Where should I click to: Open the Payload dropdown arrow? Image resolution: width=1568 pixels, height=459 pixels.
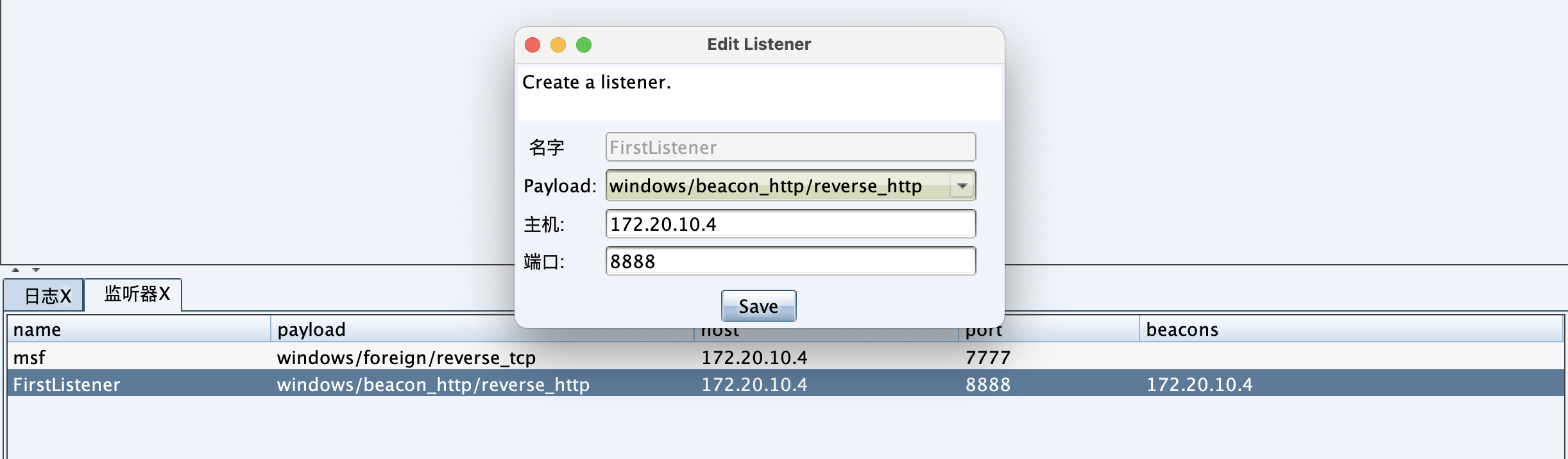click(962, 186)
